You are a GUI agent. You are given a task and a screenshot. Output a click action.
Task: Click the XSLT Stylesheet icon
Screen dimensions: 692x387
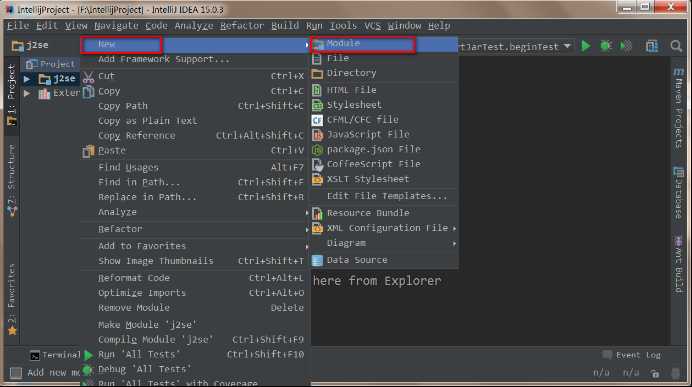[317, 179]
